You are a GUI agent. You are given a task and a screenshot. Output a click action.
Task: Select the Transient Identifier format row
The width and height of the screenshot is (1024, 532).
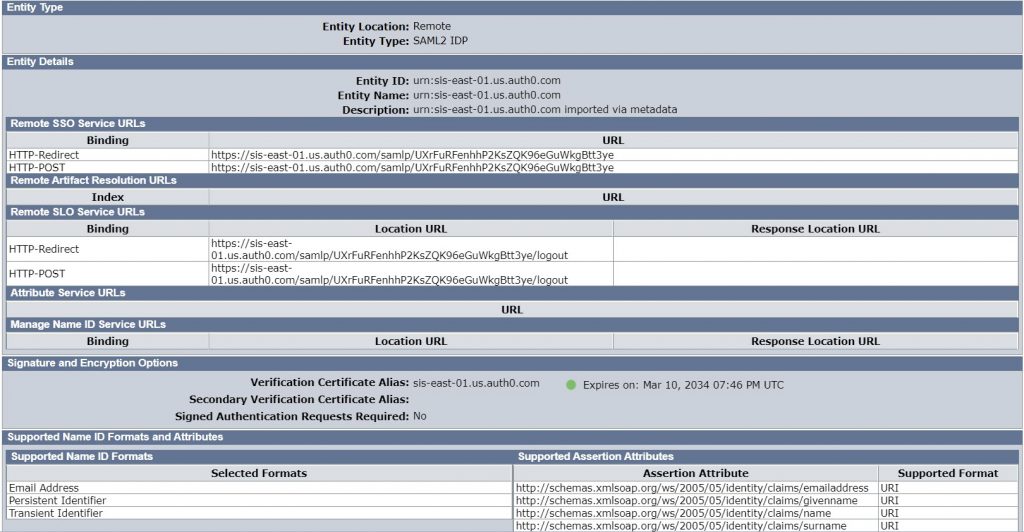coord(56,513)
